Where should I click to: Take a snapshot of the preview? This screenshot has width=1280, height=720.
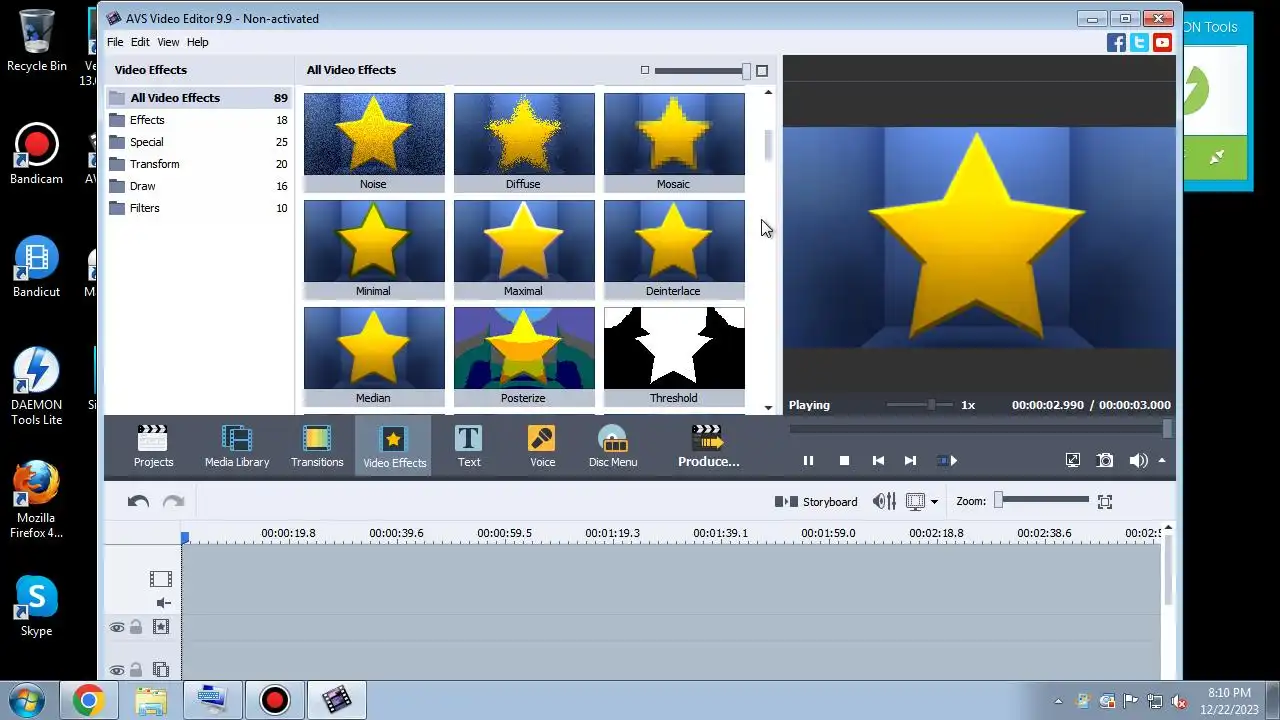(1105, 461)
